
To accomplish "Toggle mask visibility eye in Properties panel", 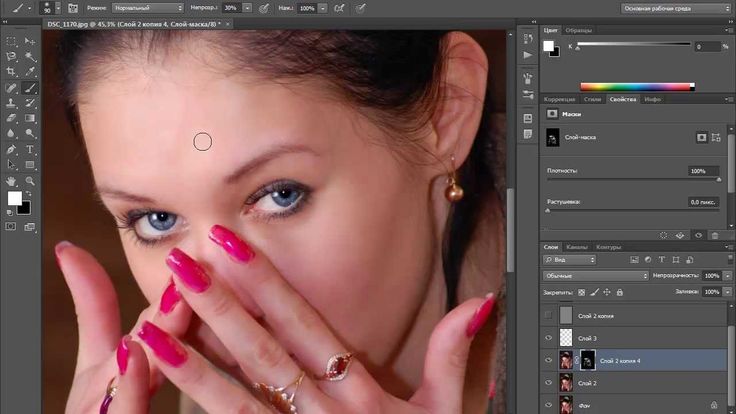I will [x=698, y=236].
